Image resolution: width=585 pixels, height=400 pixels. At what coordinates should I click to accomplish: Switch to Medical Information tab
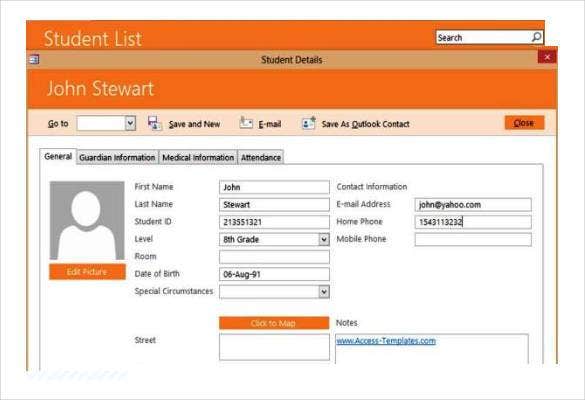(198, 157)
